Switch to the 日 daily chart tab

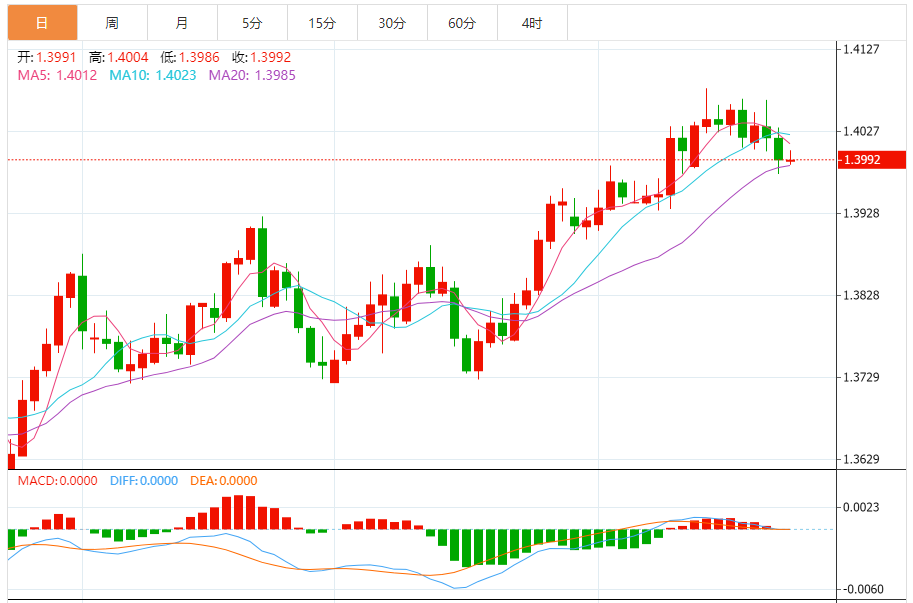click(x=41, y=23)
